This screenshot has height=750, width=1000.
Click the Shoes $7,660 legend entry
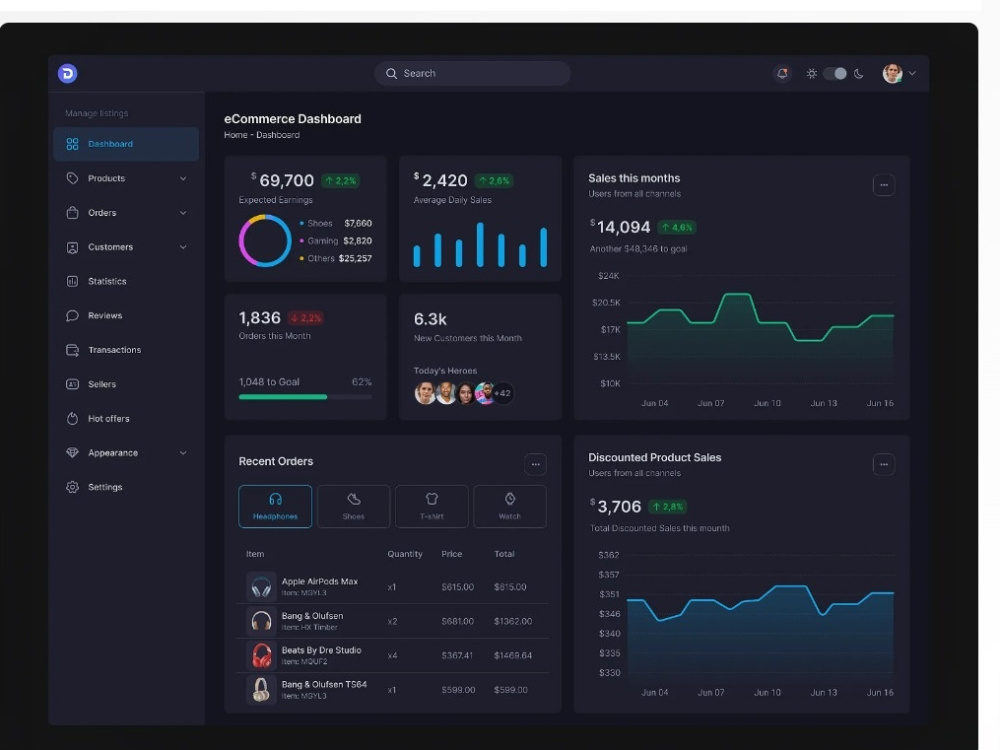[x=335, y=223]
